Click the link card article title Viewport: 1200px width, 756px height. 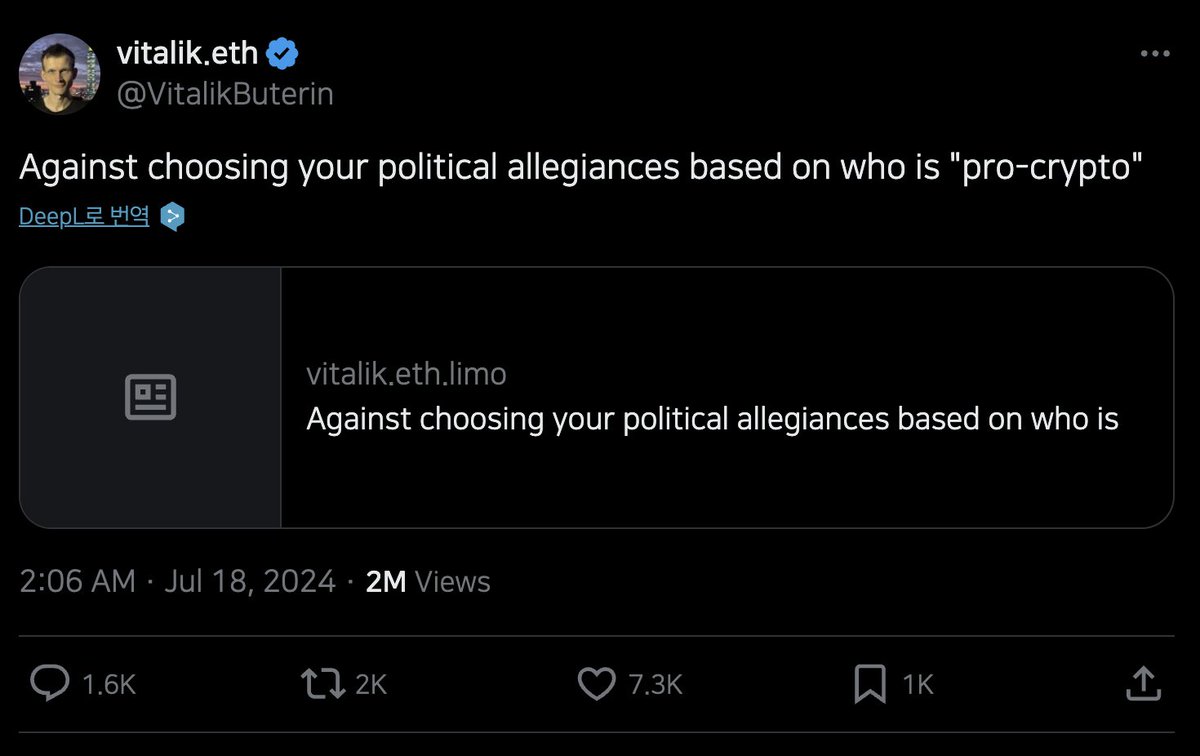click(712, 419)
